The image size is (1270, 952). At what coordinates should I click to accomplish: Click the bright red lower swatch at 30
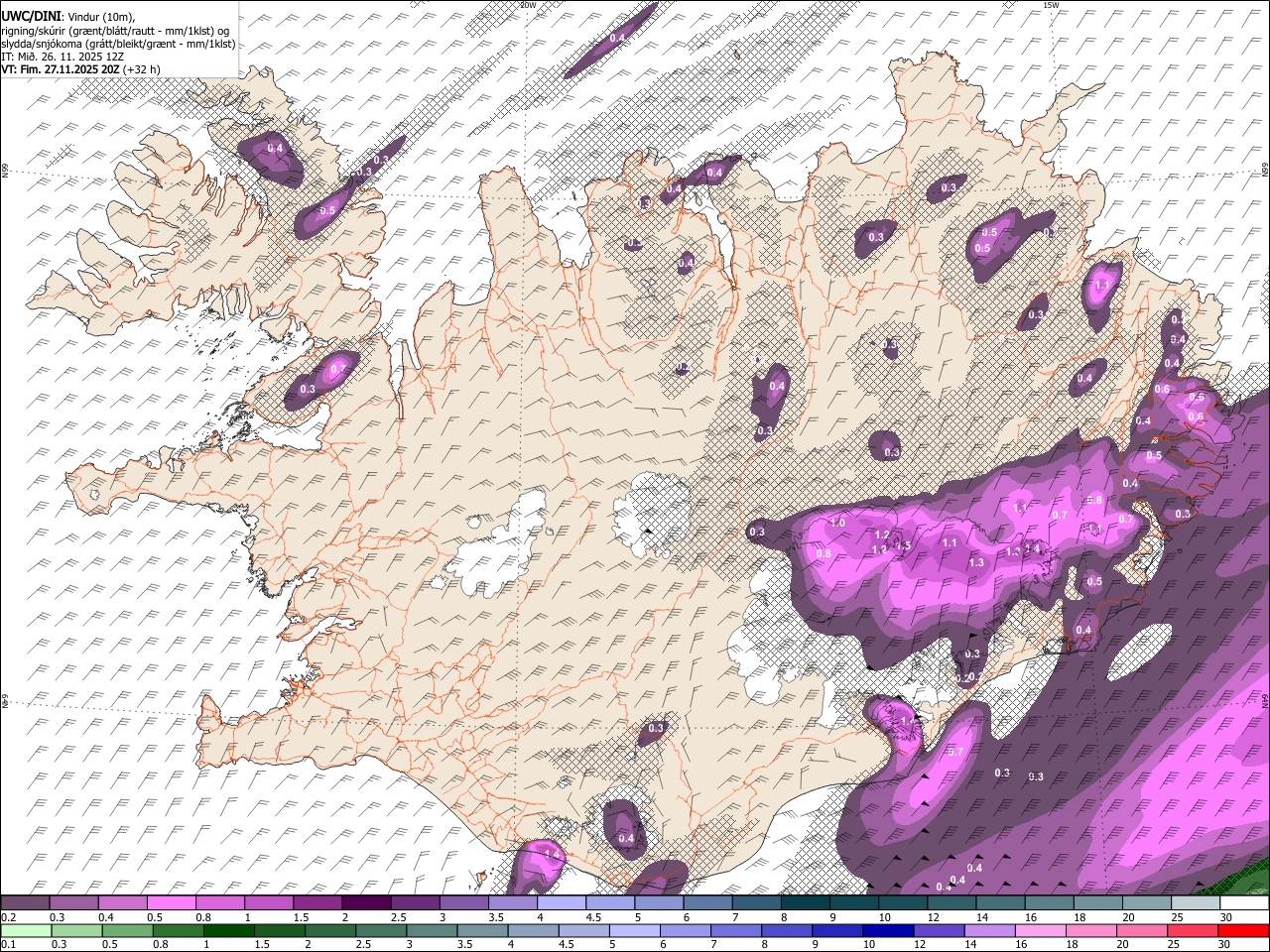1243,930
